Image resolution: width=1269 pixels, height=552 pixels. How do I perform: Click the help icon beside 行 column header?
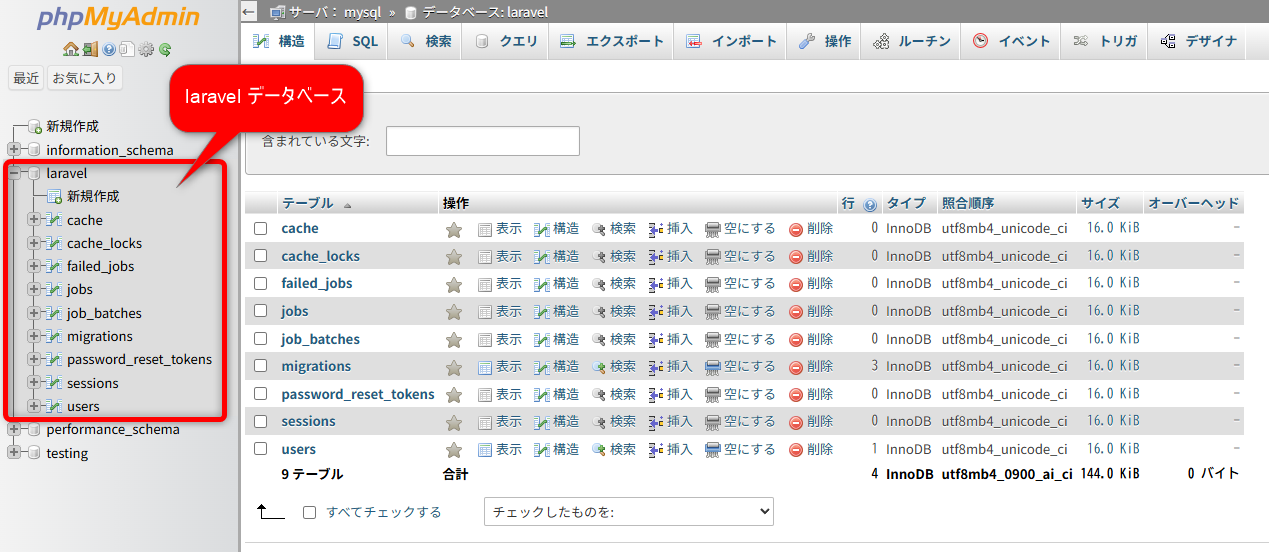[x=869, y=204]
